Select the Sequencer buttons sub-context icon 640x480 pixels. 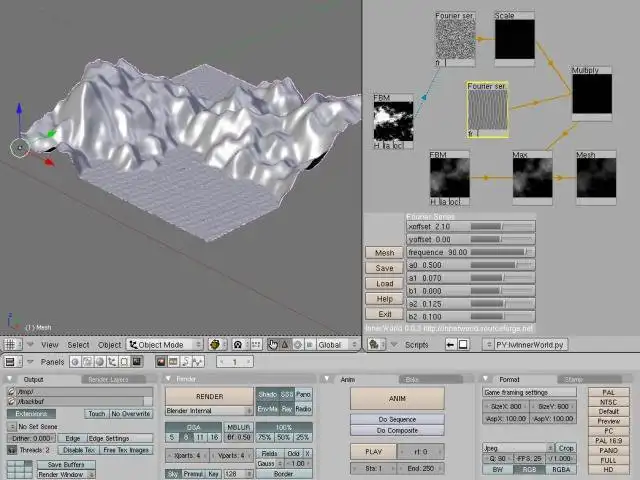tap(173, 362)
